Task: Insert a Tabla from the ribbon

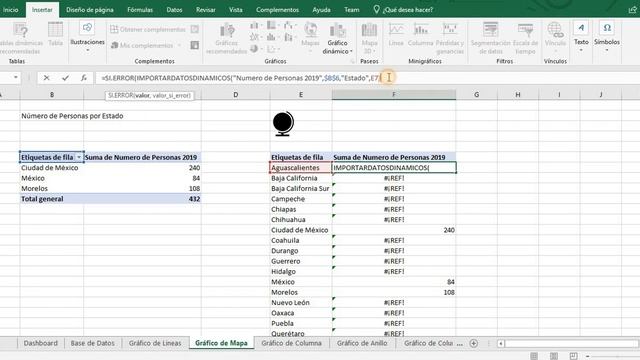Action: (x=55, y=35)
